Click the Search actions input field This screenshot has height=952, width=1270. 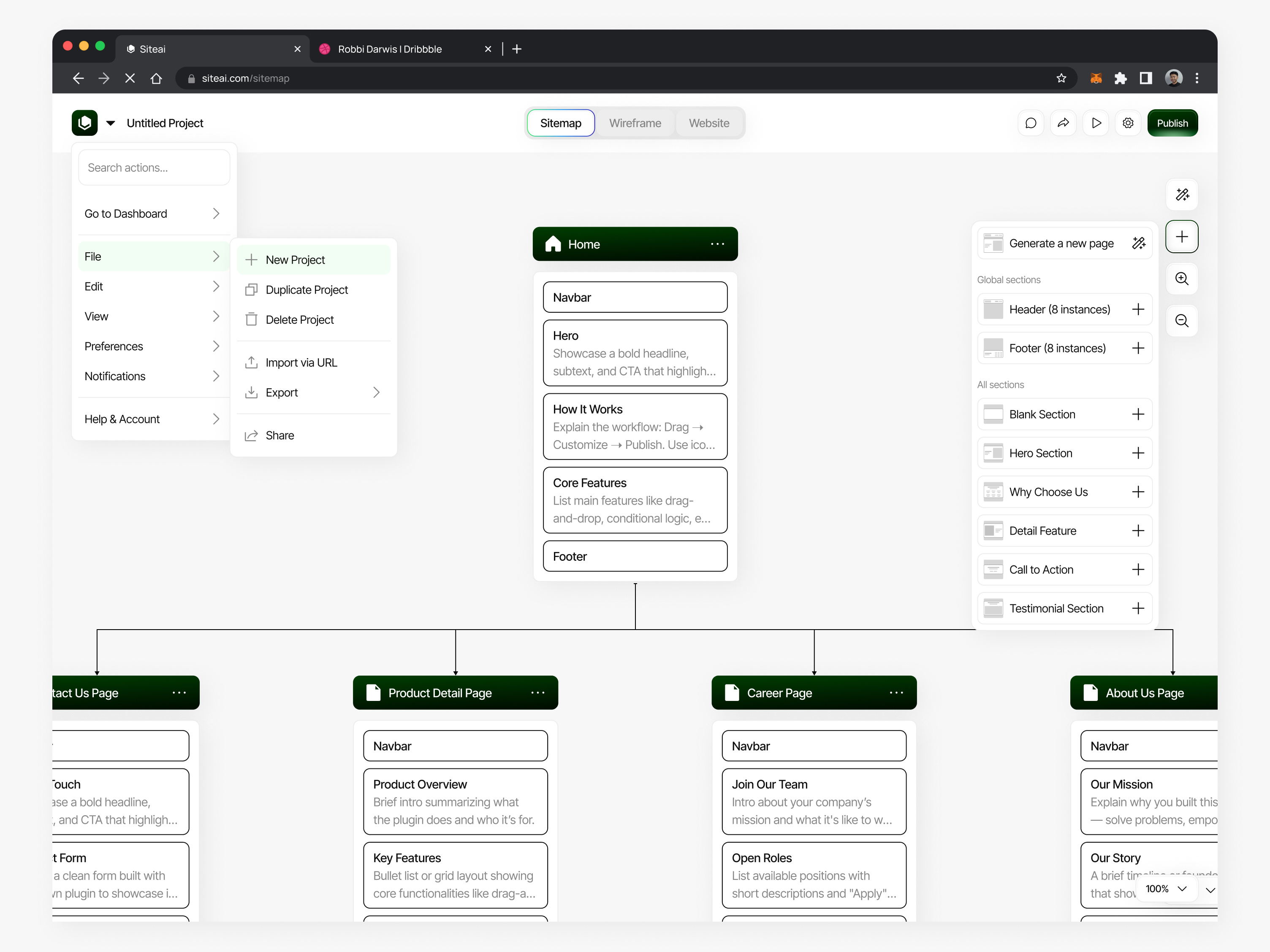(153, 167)
